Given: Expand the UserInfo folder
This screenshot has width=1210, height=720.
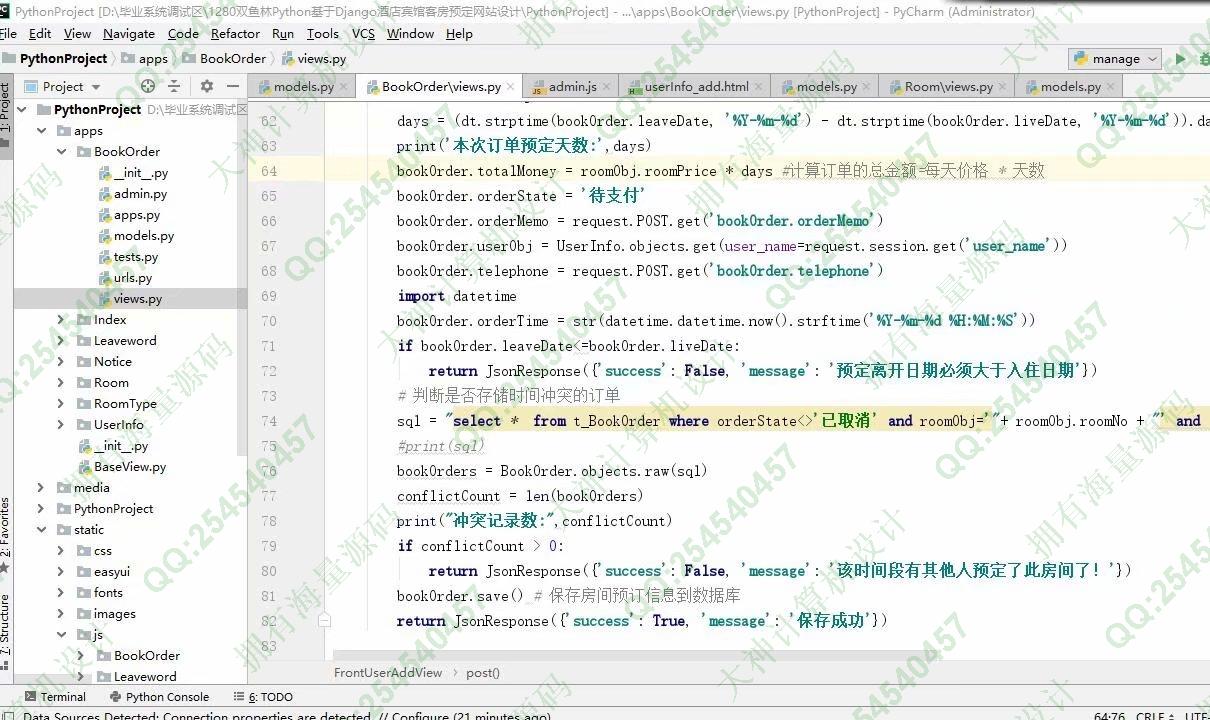Looking at the screenshot, I should coord(61,425).
